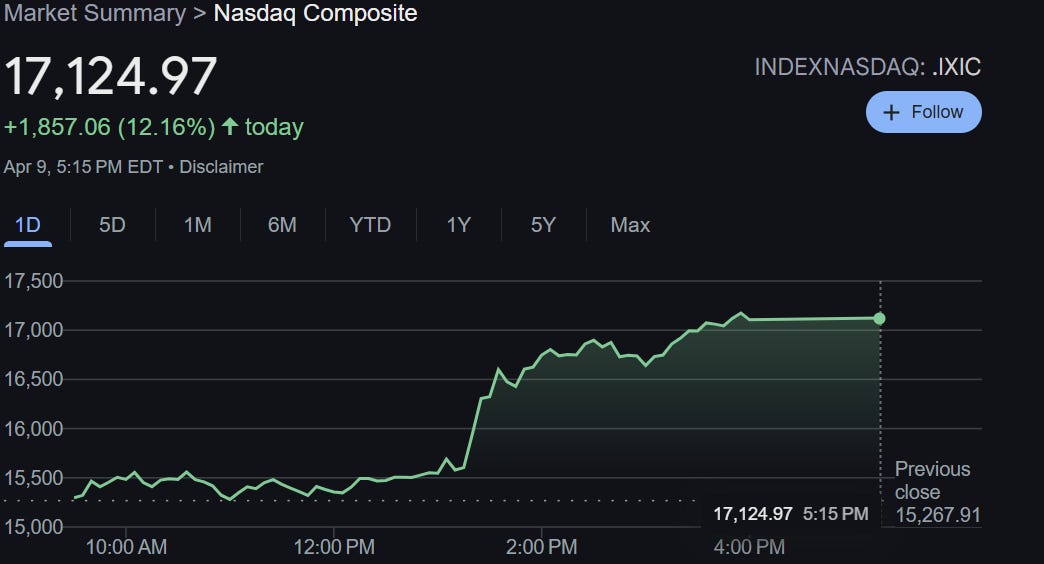Show the Max time range tab

coord(630,225)
